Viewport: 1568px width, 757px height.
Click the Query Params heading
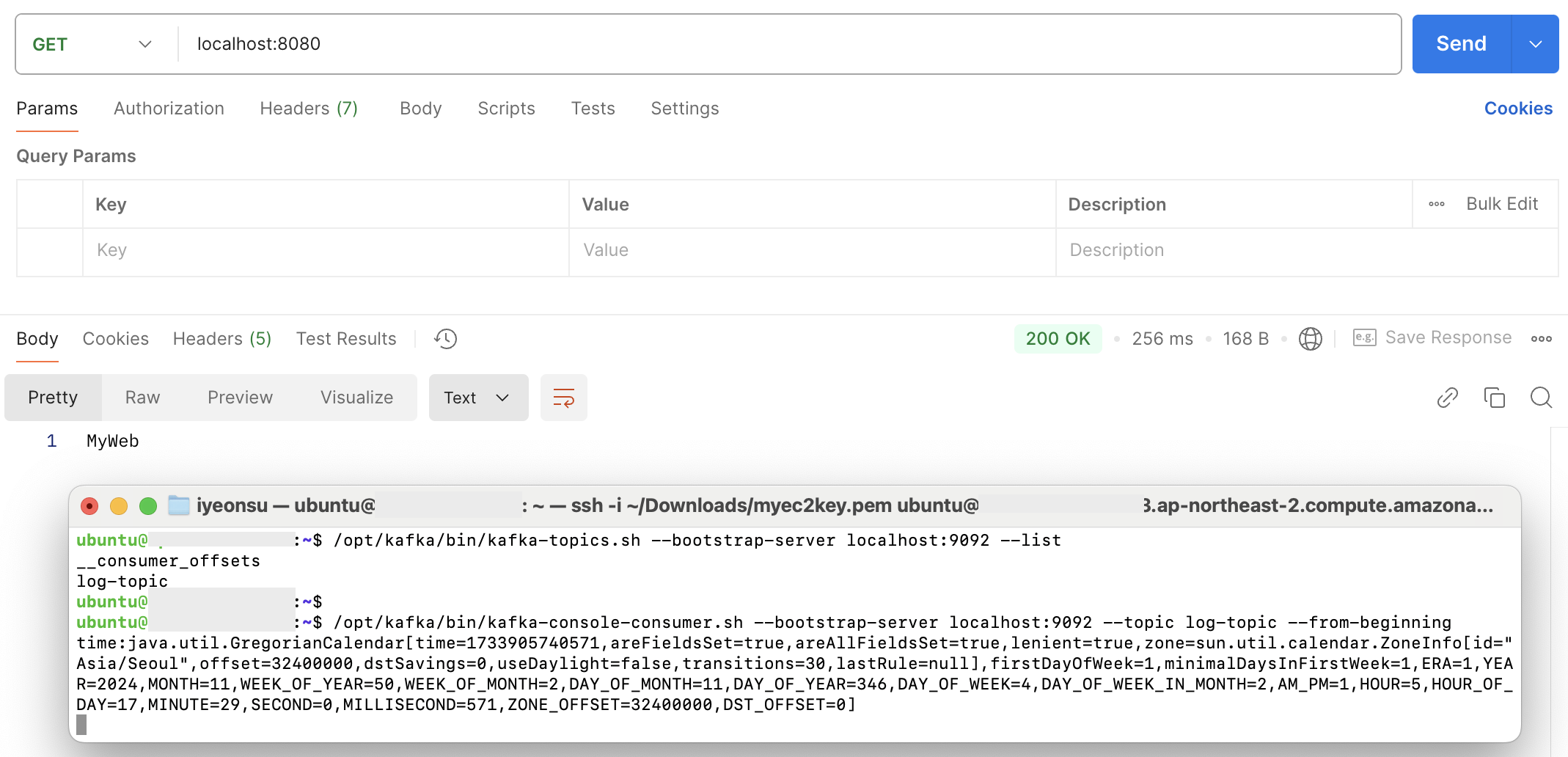(x=76, y=156)
